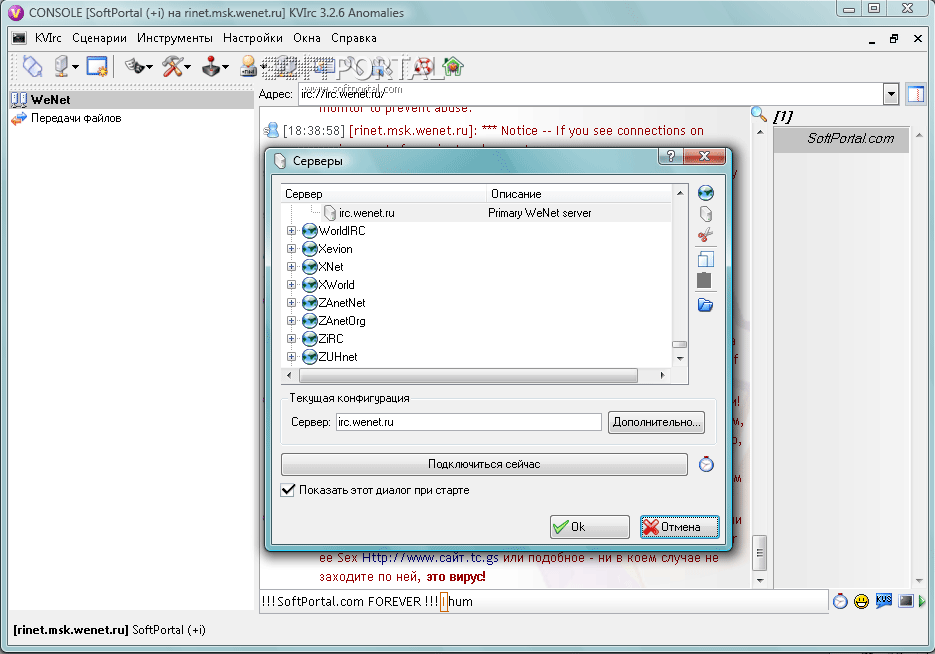This screenshot has width=935, height=654.
Task: Expand the ZiRC network node
Action: 291,339
